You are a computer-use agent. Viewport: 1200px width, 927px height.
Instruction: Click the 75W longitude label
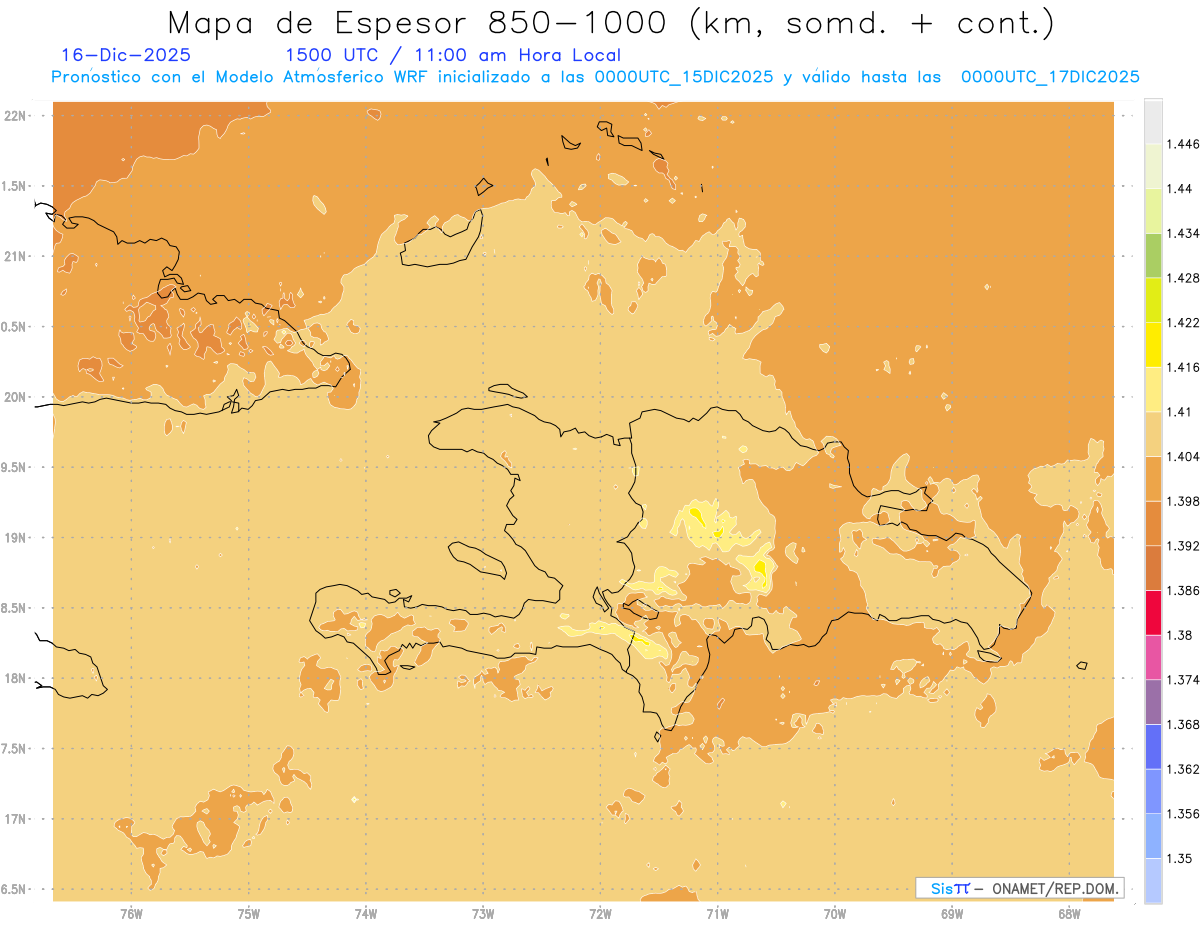tap(249, 913)
